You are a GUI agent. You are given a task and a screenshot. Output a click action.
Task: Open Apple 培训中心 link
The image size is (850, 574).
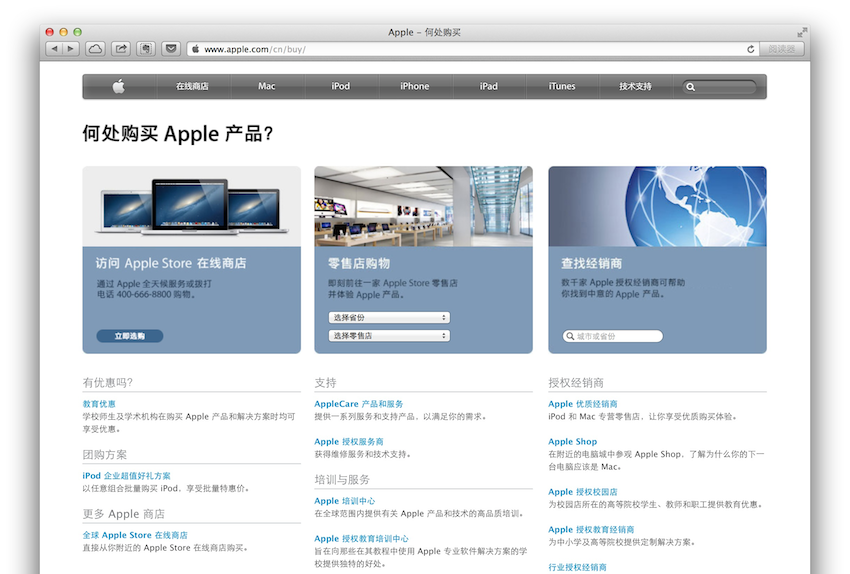tap(345, 501)
